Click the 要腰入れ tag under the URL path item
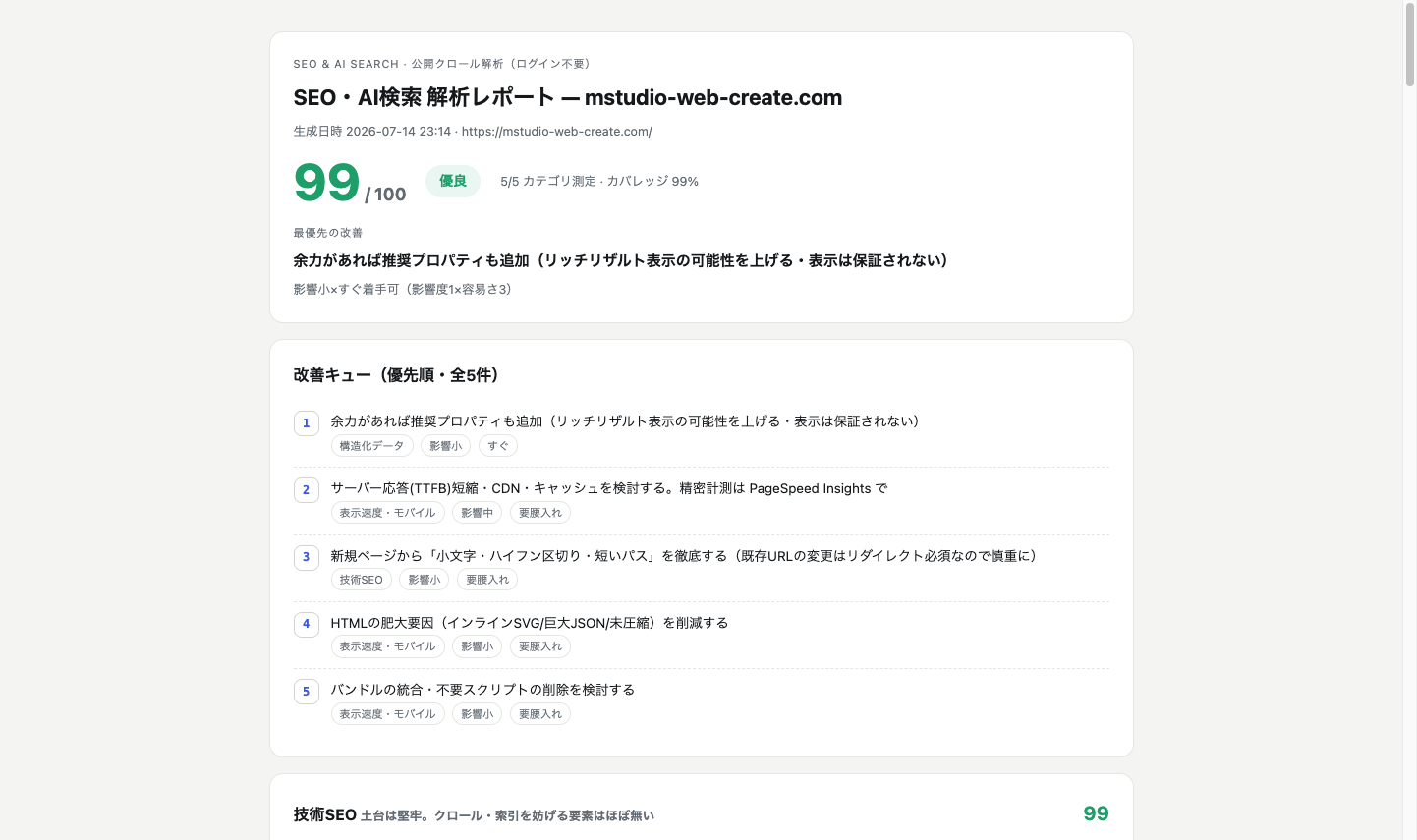Viewport: 1417px width, 840px height. click(487, 580)
